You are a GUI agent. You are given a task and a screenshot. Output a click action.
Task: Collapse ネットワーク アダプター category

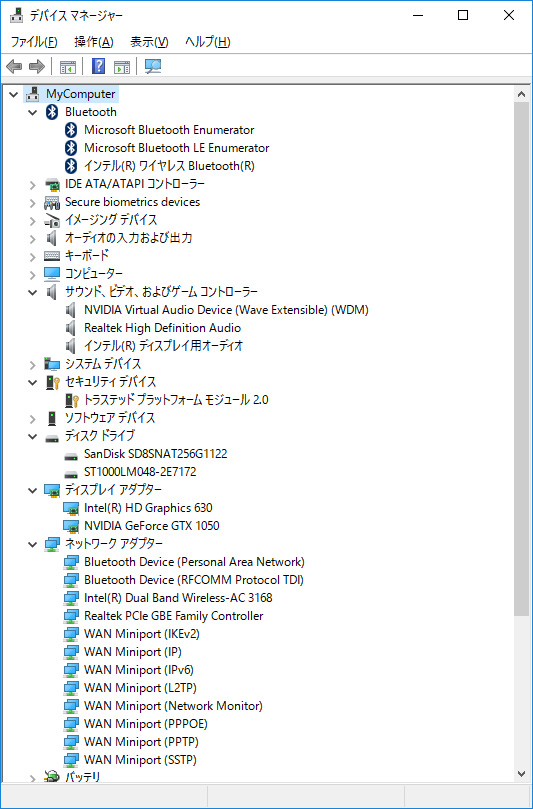[x=33, y=544]
